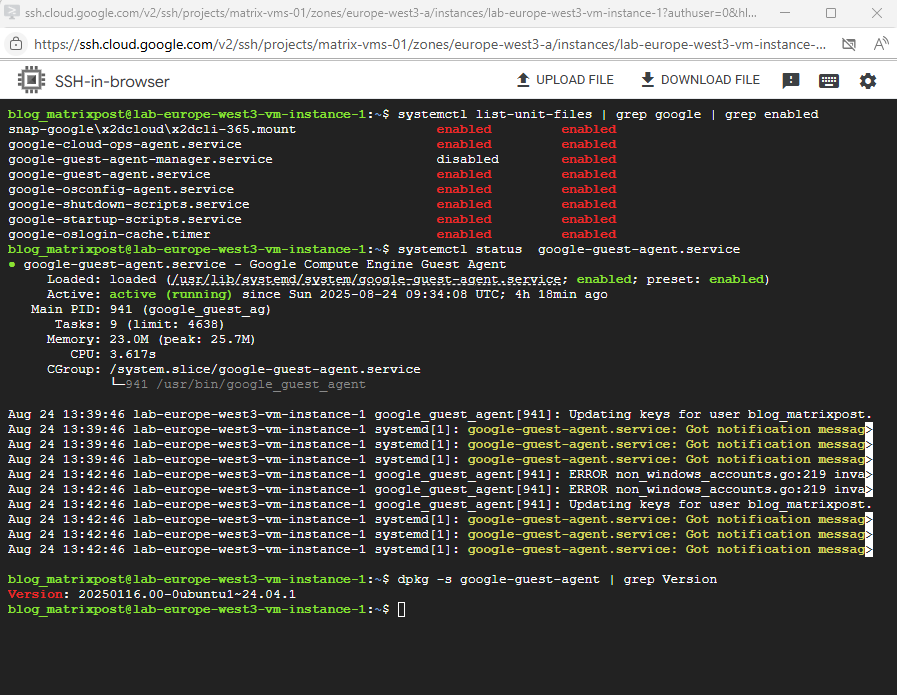Screen dimensions: 897x695
Task: Click google-cloud-ops-agent.service text
Action: pos(125,144)
